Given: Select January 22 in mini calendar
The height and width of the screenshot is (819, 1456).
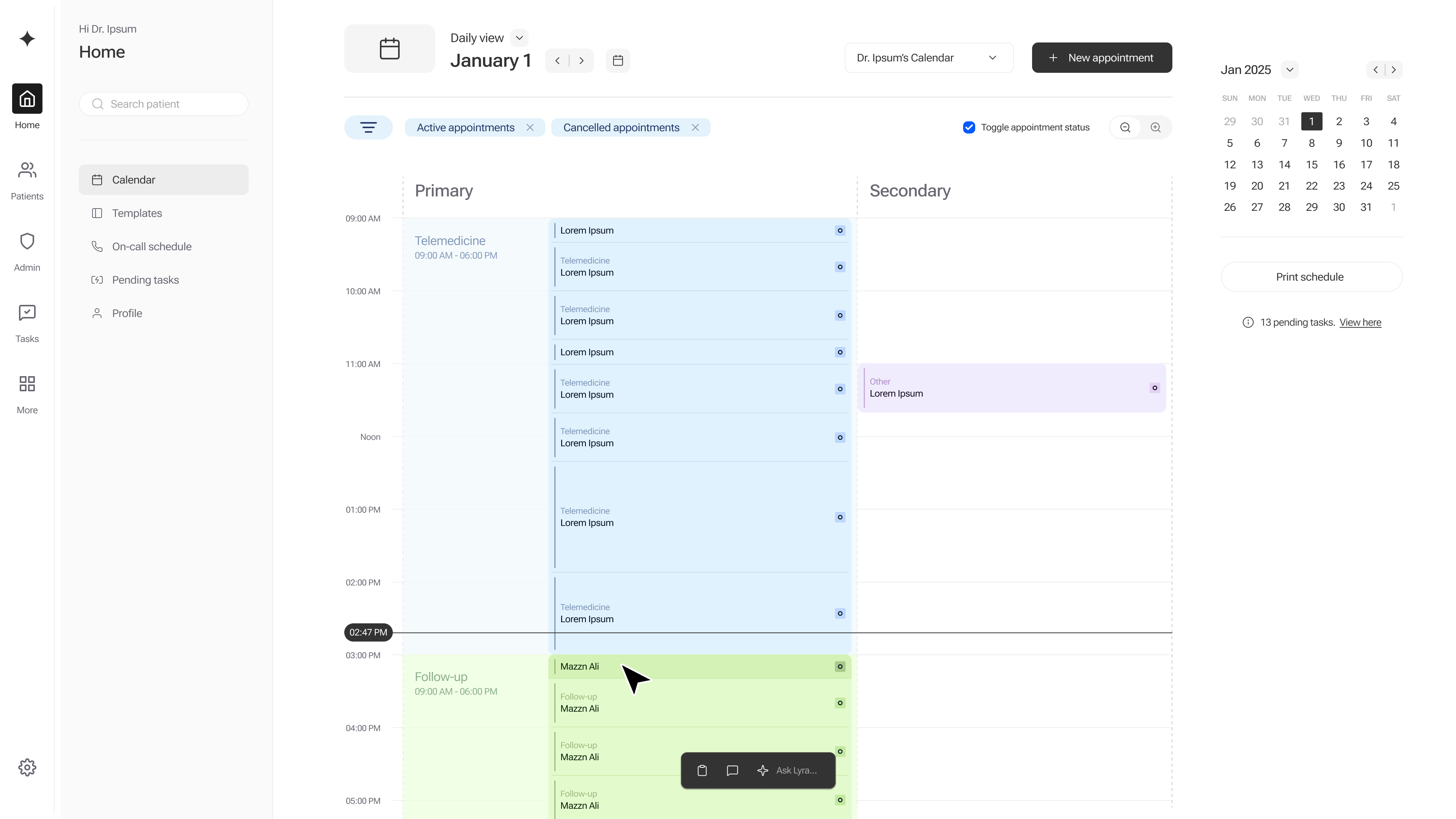Looking at the screenshot, I should point(1311,186).
